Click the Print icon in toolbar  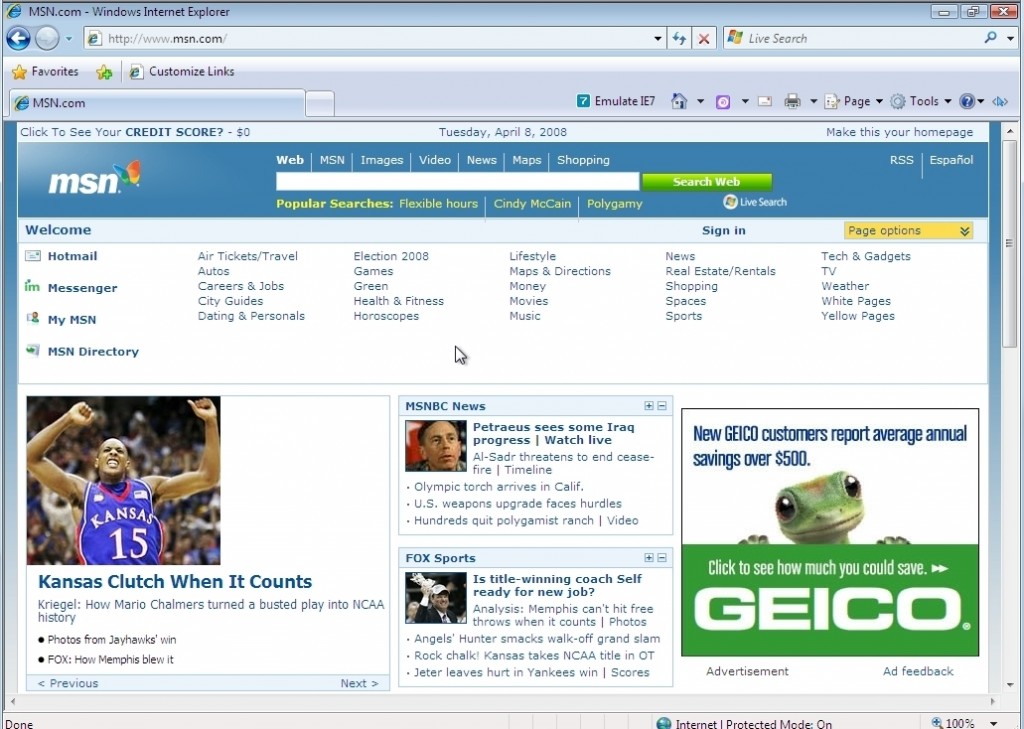[792, 101]
